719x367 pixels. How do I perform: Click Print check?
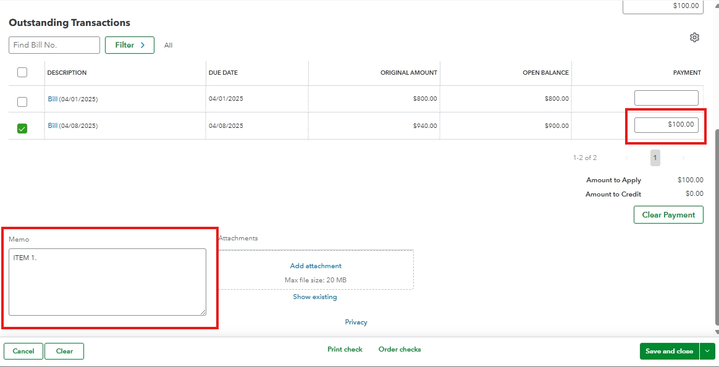point(345,350)
